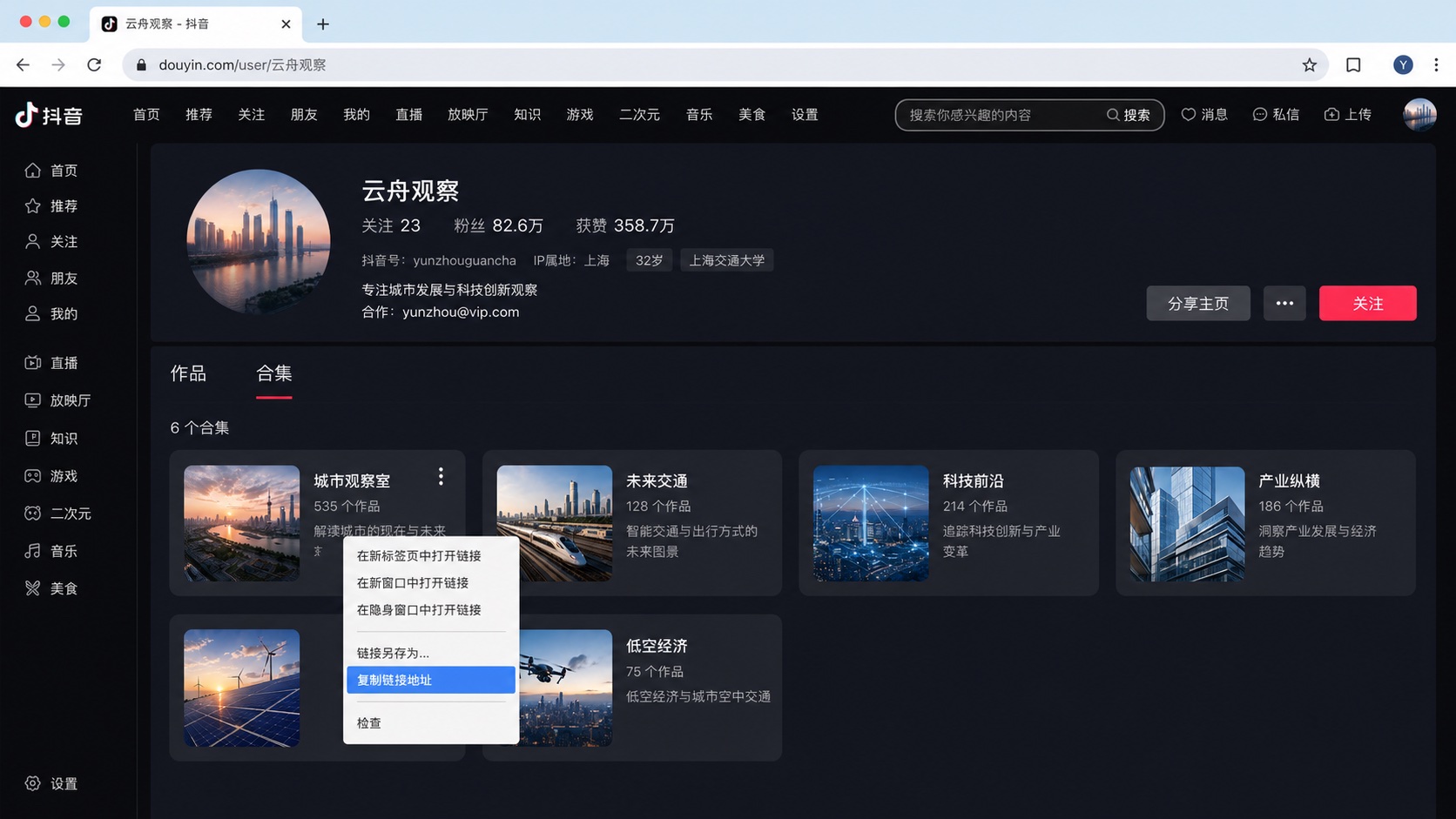Choose 链接另存为... from context menu
Viewport: 1456px width, 819px height.
431,653
